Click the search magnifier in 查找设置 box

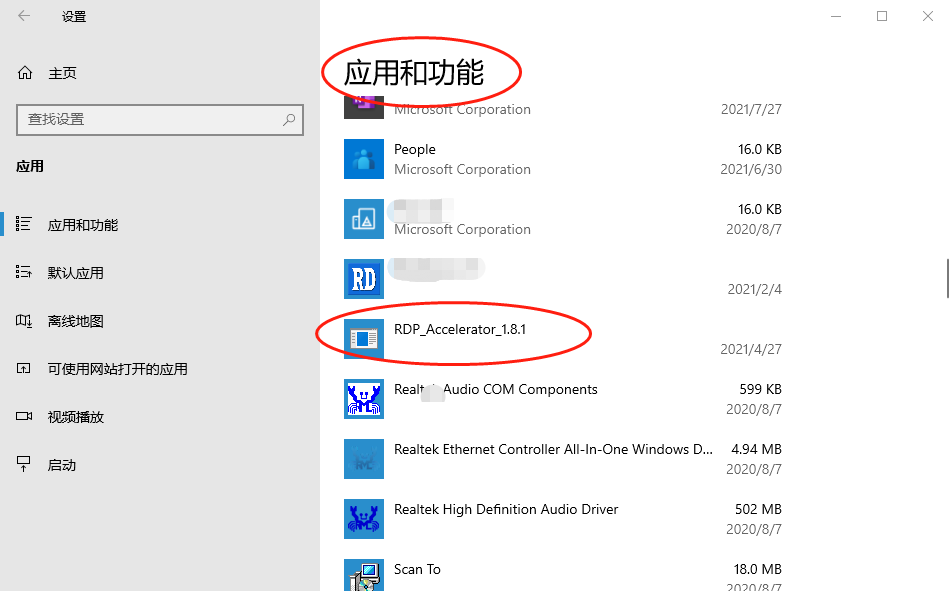coord(289,120)
